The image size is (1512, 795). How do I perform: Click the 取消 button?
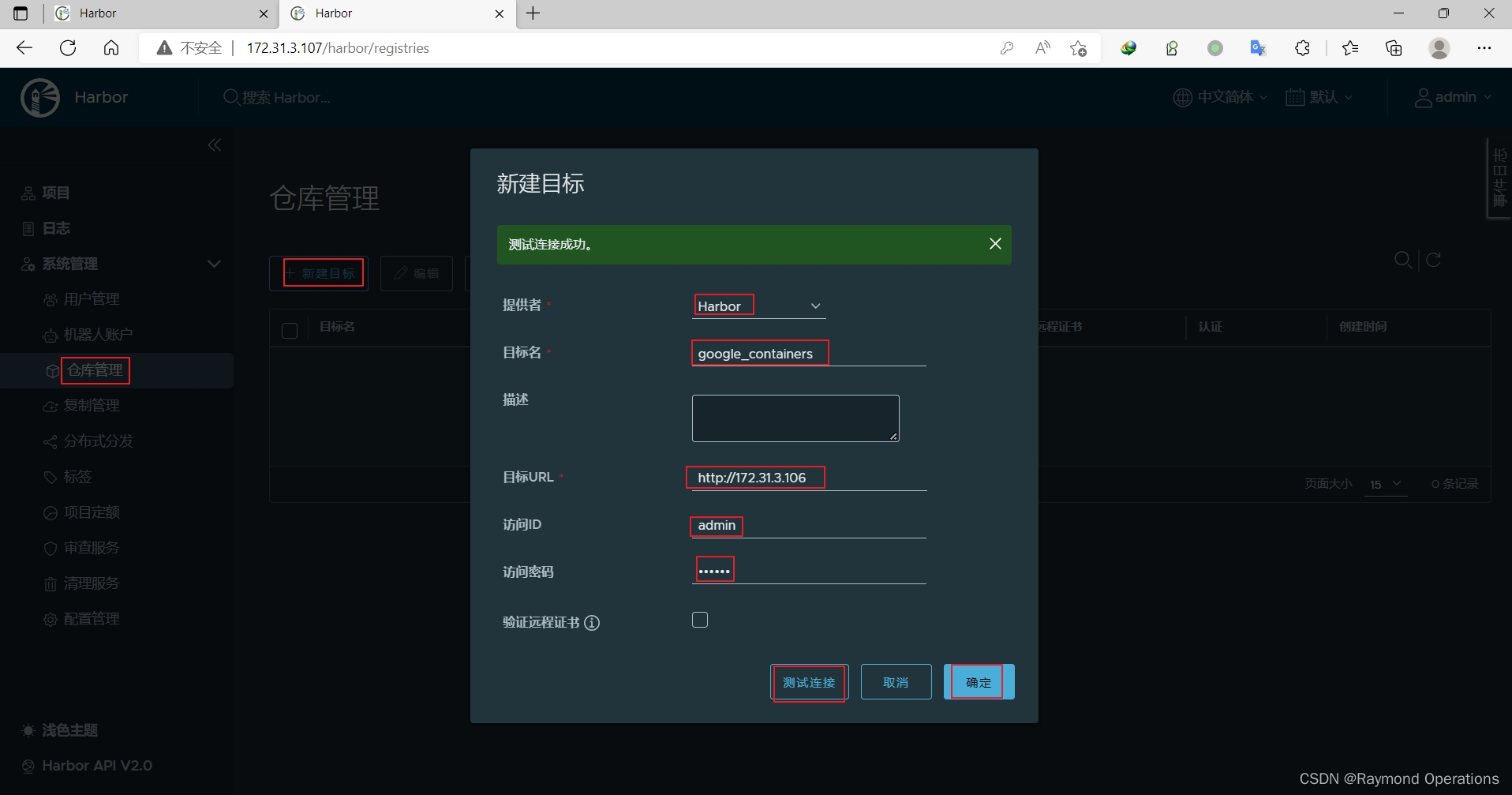point(896,682)
